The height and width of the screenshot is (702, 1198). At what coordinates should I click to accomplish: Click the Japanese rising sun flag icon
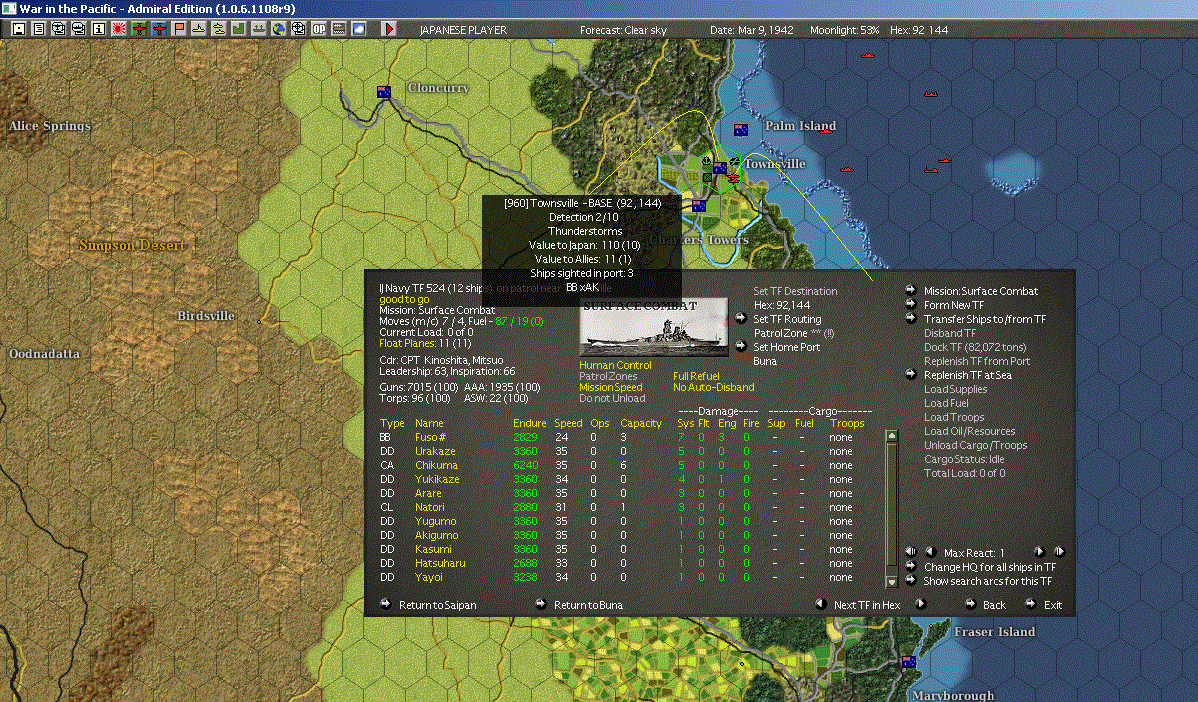118,29
